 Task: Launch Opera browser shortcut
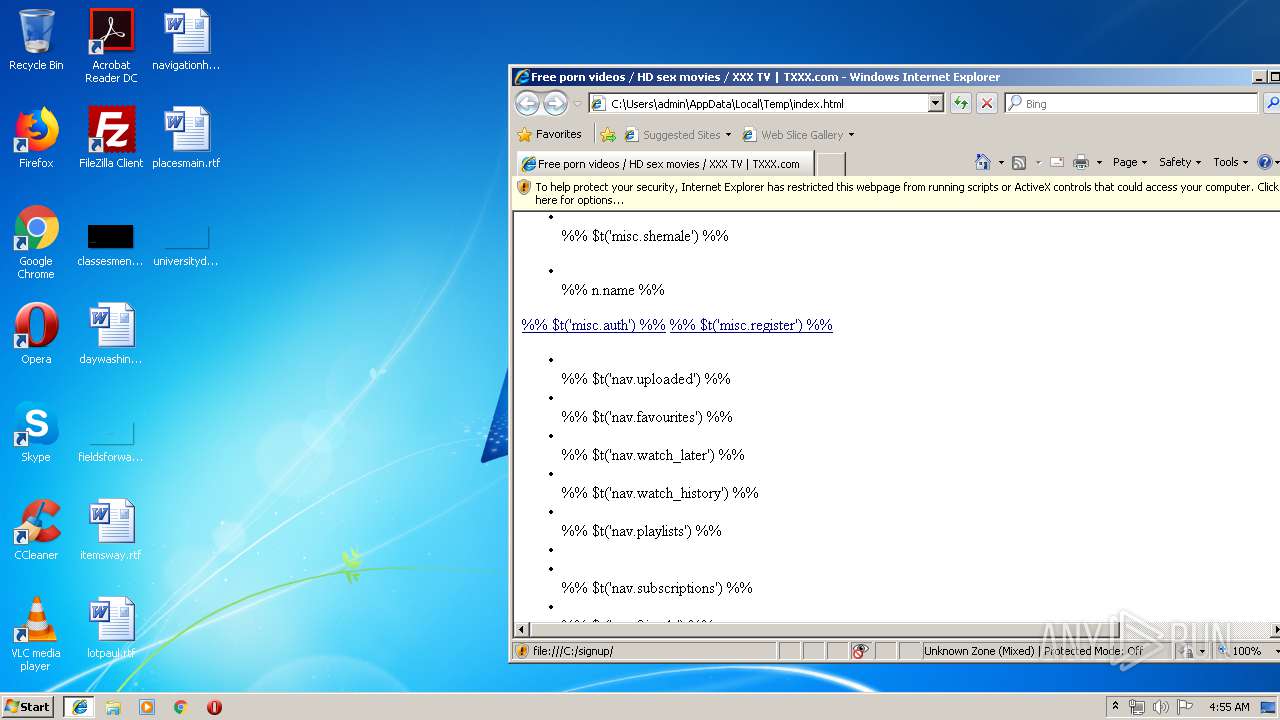pos(36,334)
